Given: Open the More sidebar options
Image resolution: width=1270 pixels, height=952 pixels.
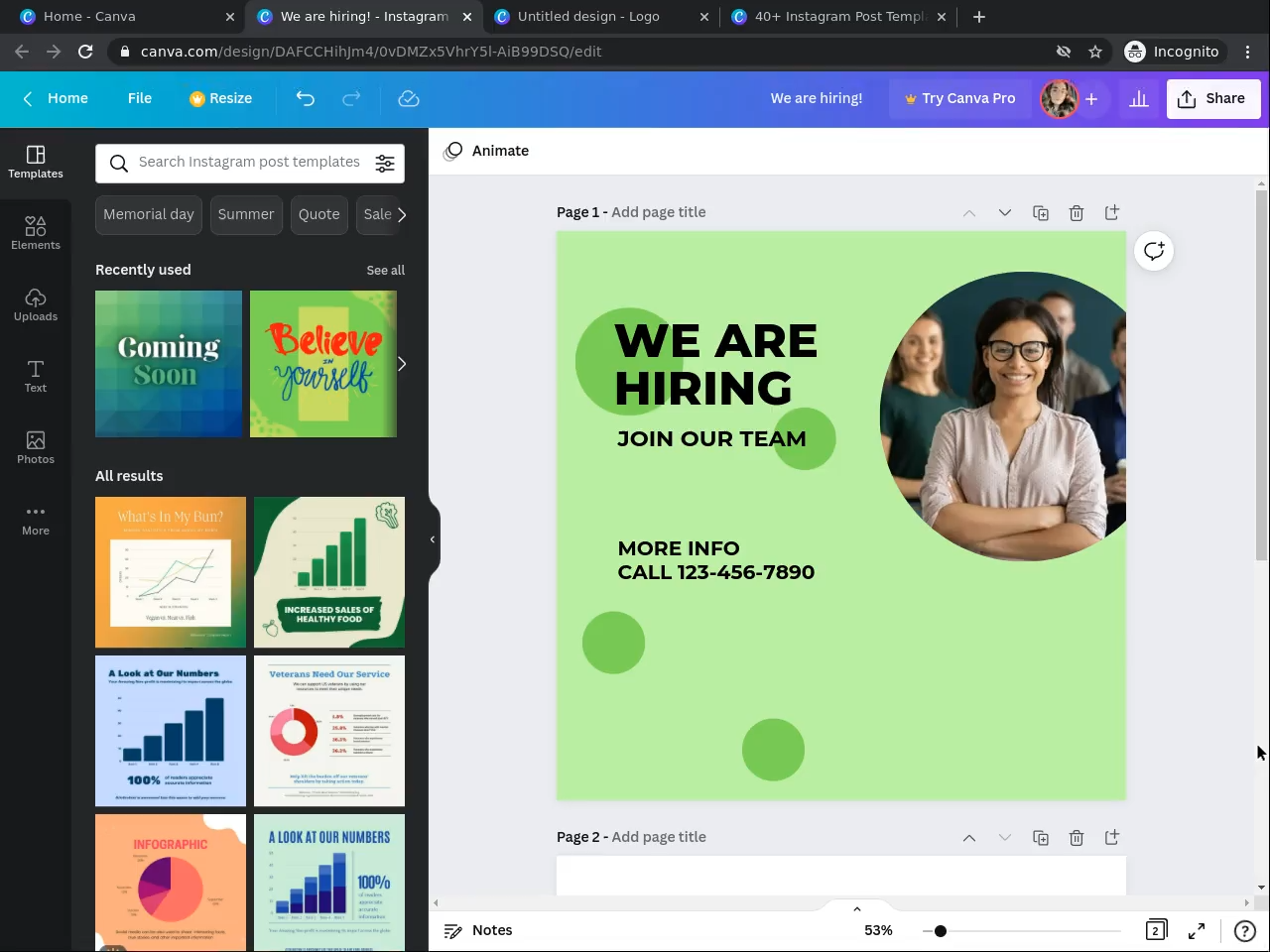Looking at the screenshot, I should [x=36, y=519].
